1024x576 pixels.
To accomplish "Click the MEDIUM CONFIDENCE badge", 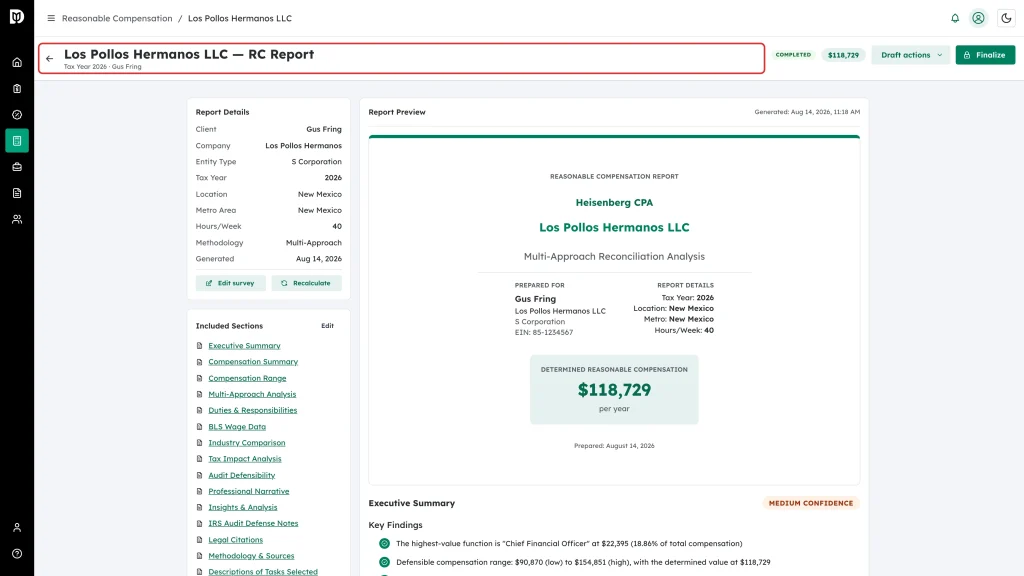I will click(810, 504).
